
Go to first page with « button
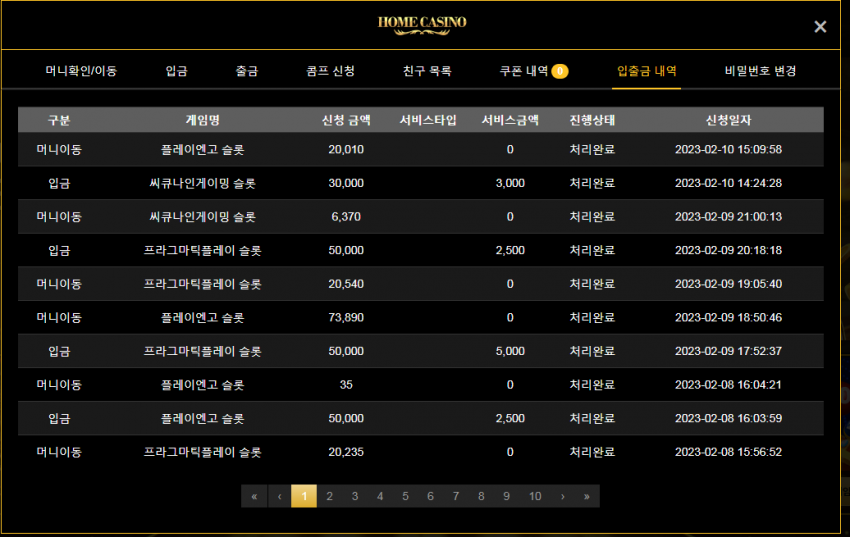(x=254, y=496)
